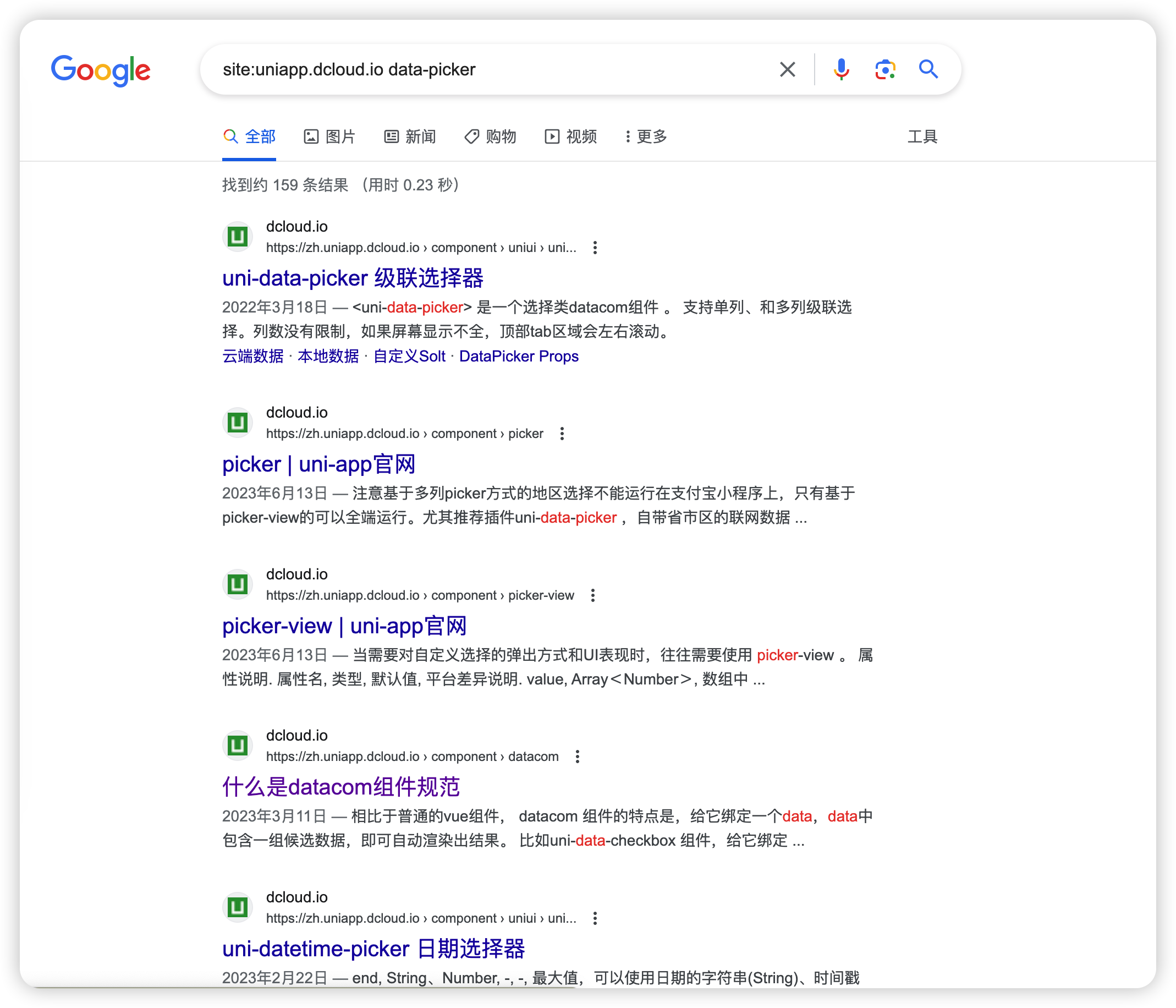The image size is (1176, 1008).
Task: Open 什么是datacom组件规范 result link
Action: coord(340,787)
